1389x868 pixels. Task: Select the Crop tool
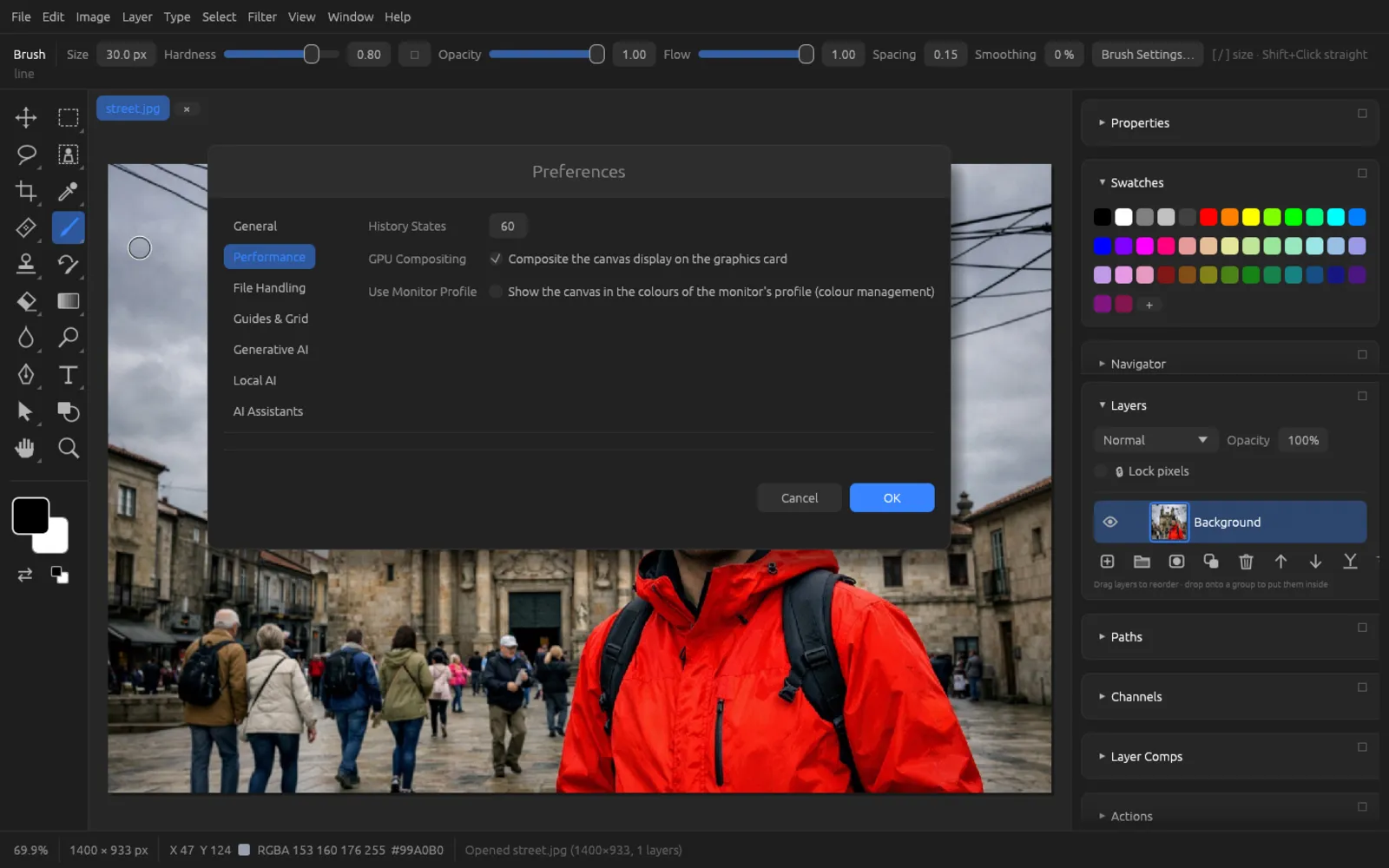pos(26,191)
